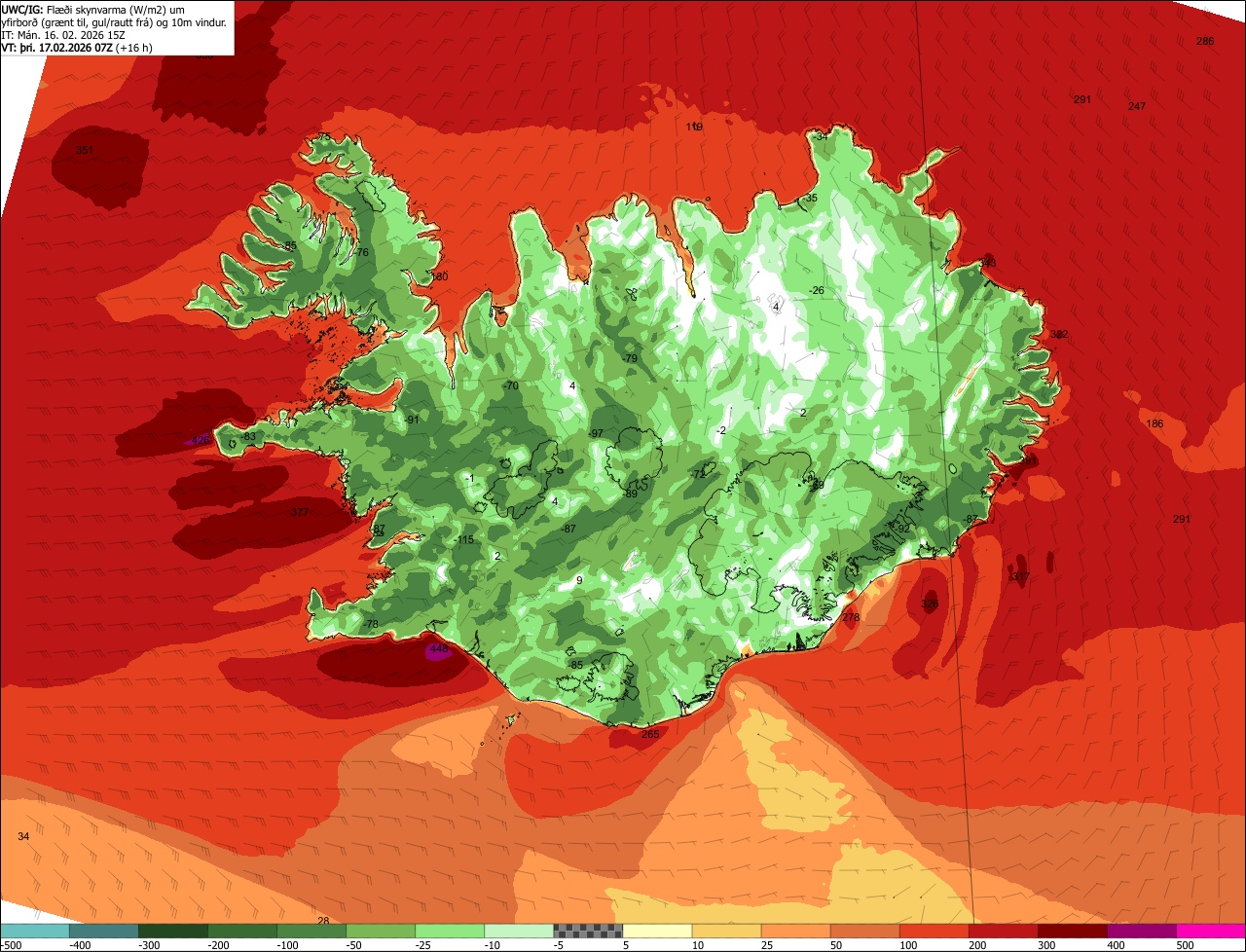This screenshot has height=952, width=1246.
Task: Click the -35 value near the north coast
Action: pos(810,198)
